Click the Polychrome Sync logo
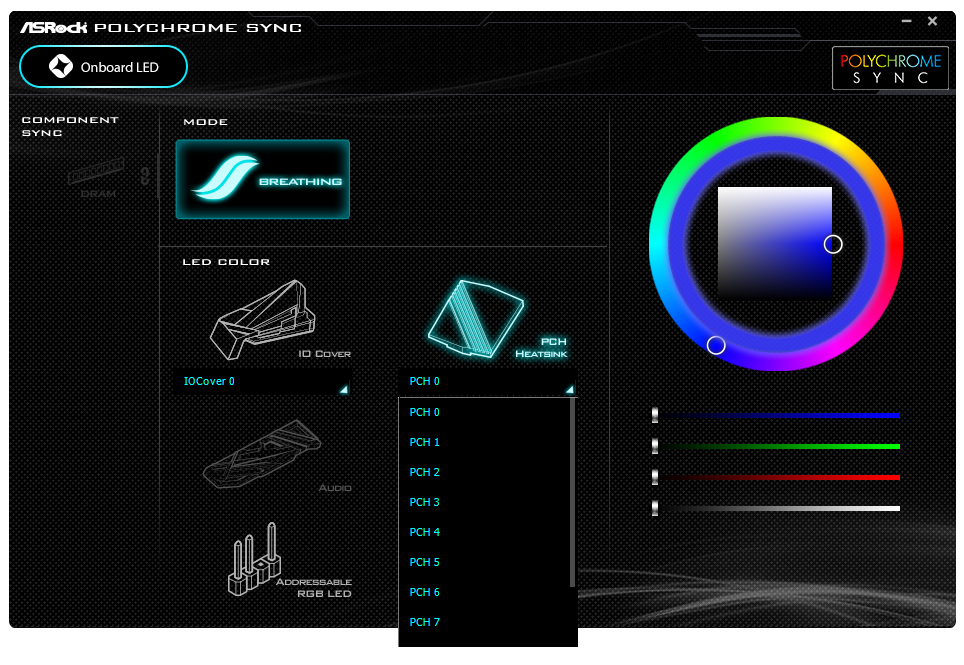This screenshot has height=665, width=964. pyautogui.click(x=890, y=68)
